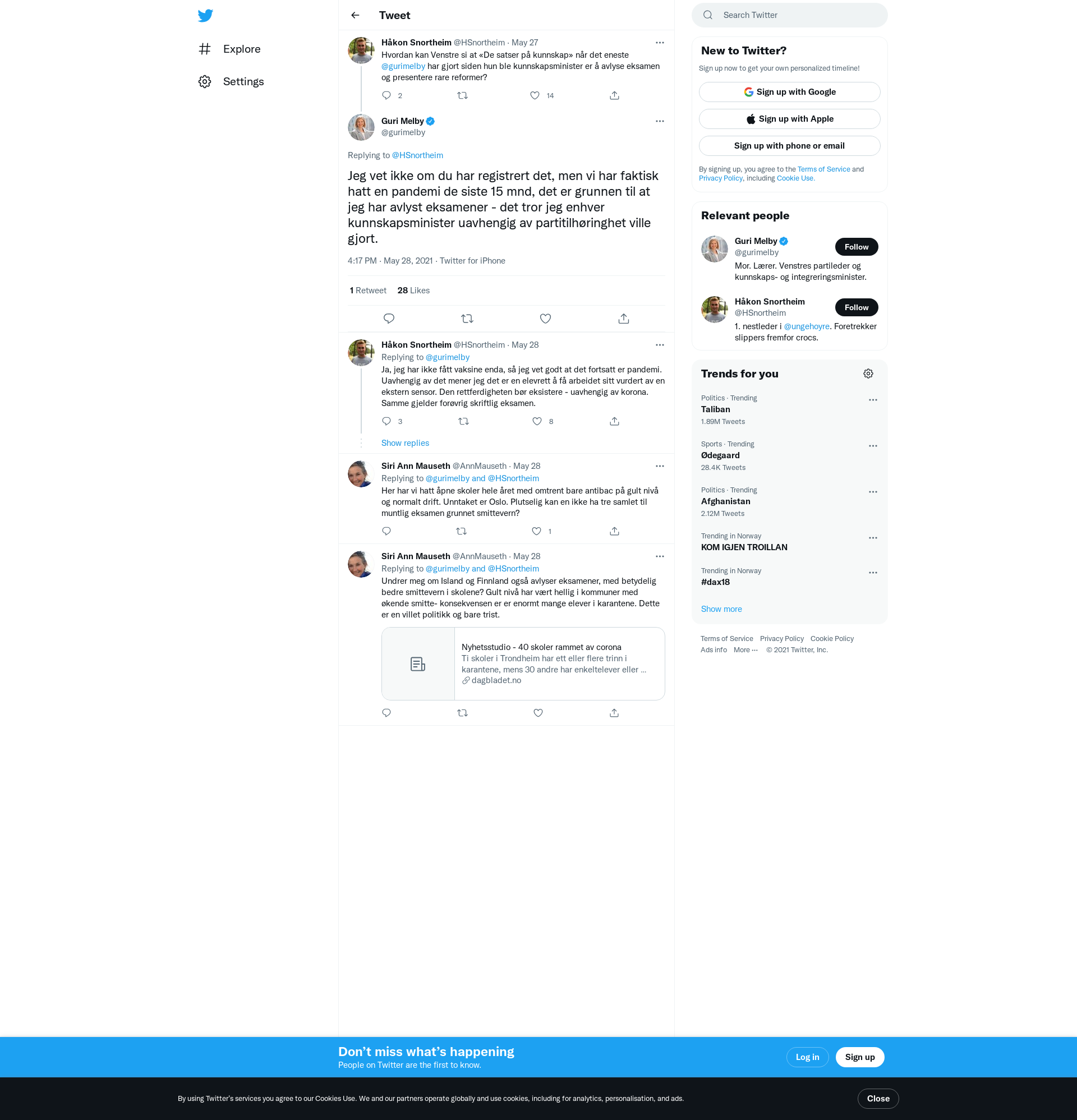1077x1120 pixels.
Task: Open Twitter for iPhone source link
Action: [472, 261]
